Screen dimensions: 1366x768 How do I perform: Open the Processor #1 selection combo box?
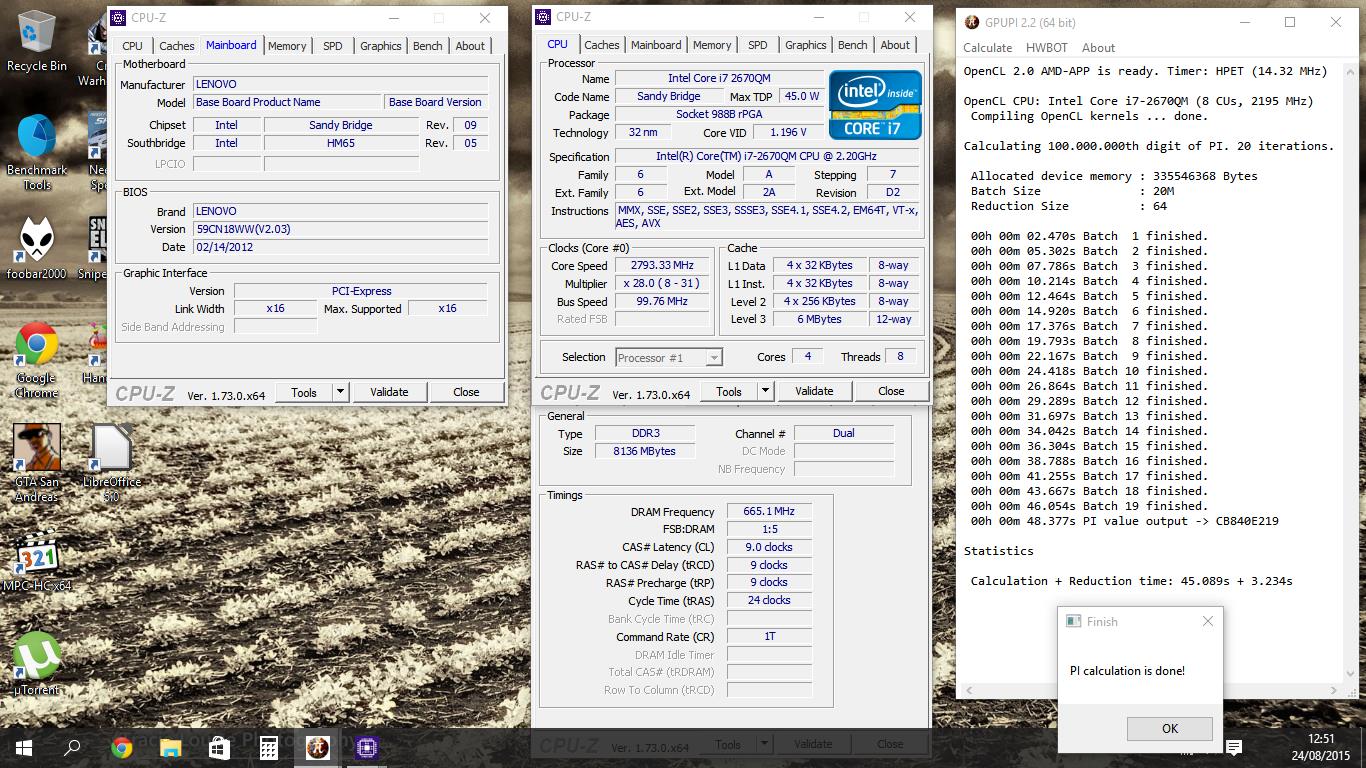coord(669,357)
